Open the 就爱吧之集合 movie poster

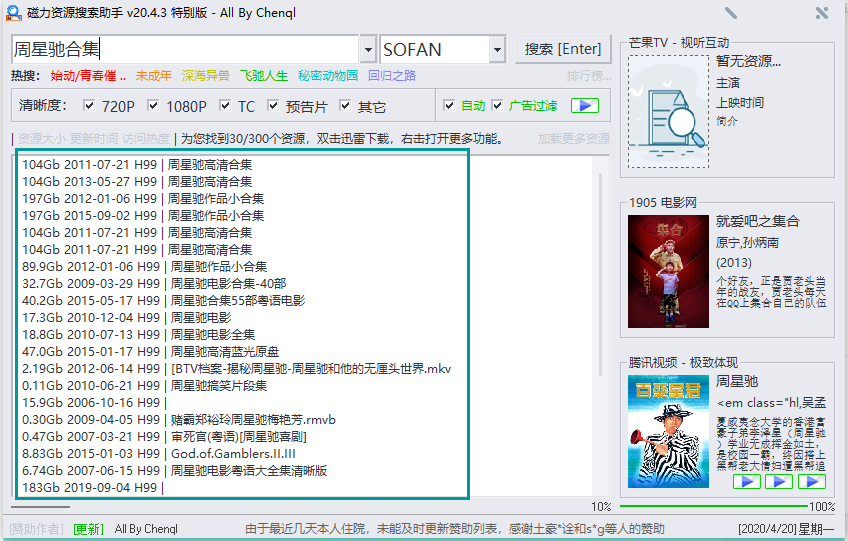(668, 271)
